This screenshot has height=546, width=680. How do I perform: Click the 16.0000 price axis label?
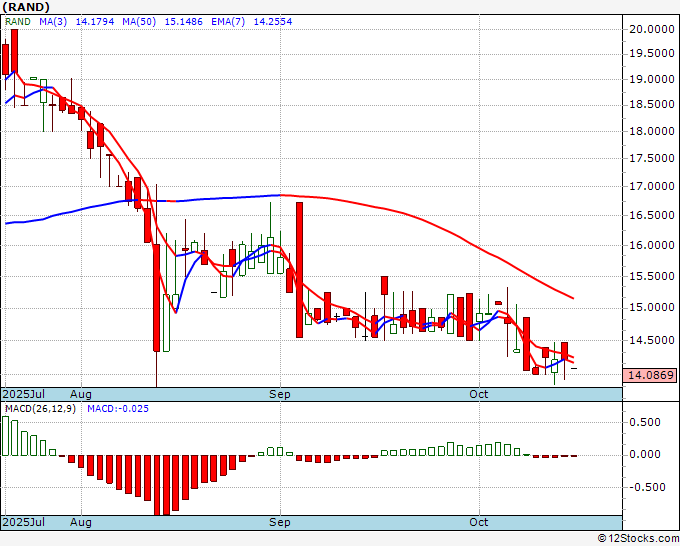[652, 245]
